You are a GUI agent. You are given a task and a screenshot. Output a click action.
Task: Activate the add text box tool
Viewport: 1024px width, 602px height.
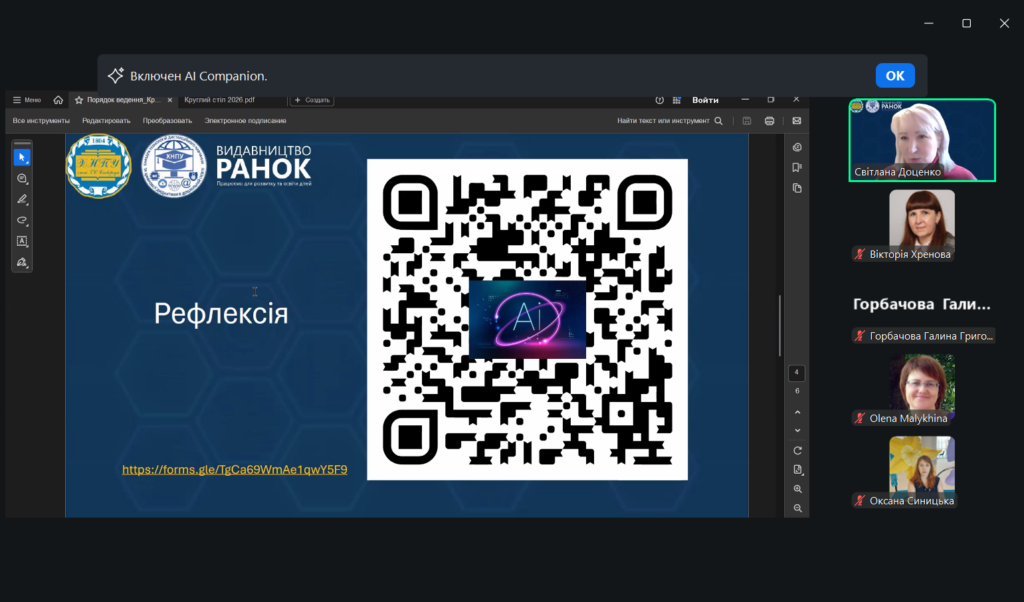[22, 241]
